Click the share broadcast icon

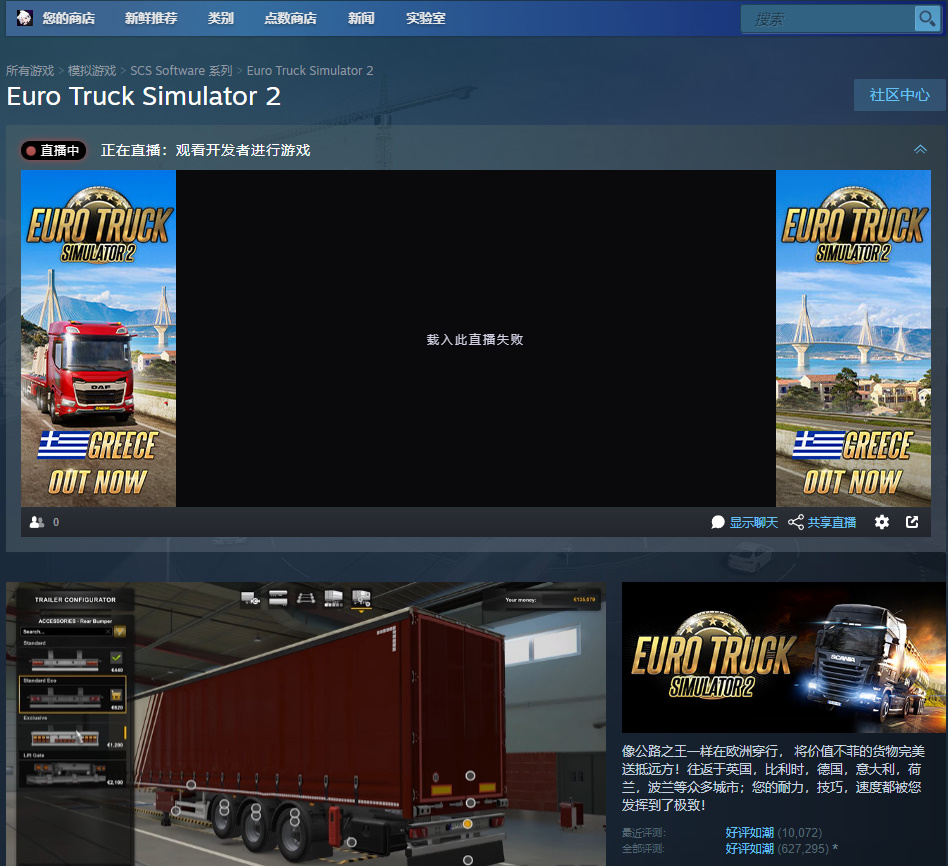[x=796, y=522]
